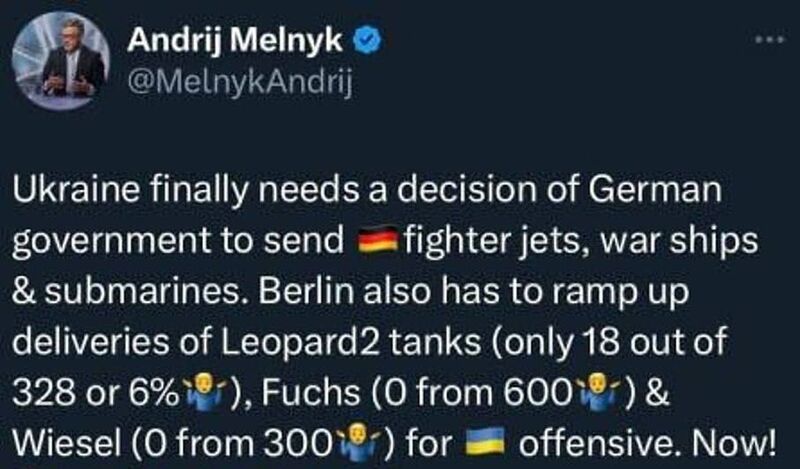Click the Andrij Melnyk display name
Image resolution: width=800 pixels, height=469 pixels.
point(235,40)
